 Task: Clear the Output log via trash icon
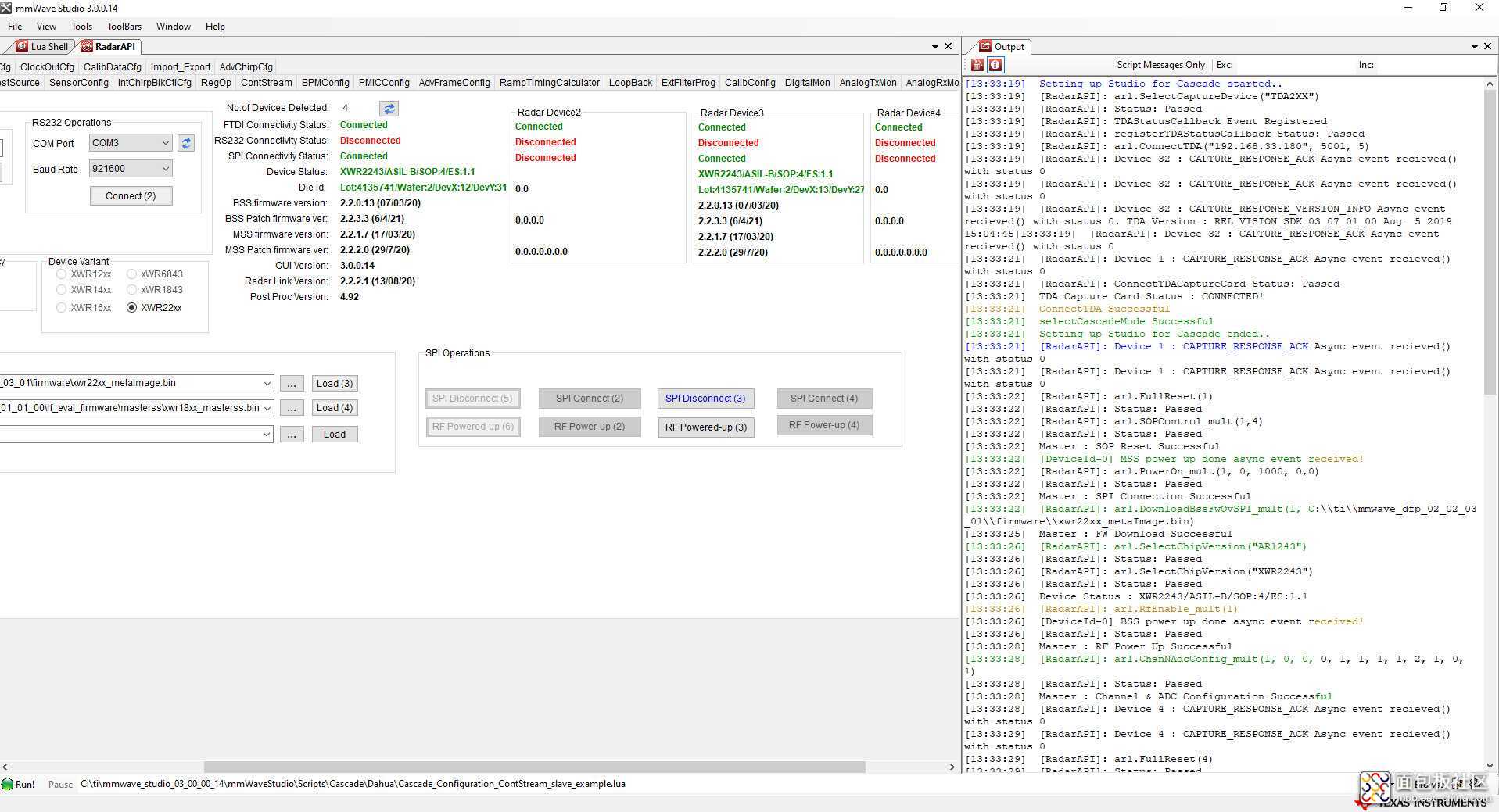pos(977,65)
